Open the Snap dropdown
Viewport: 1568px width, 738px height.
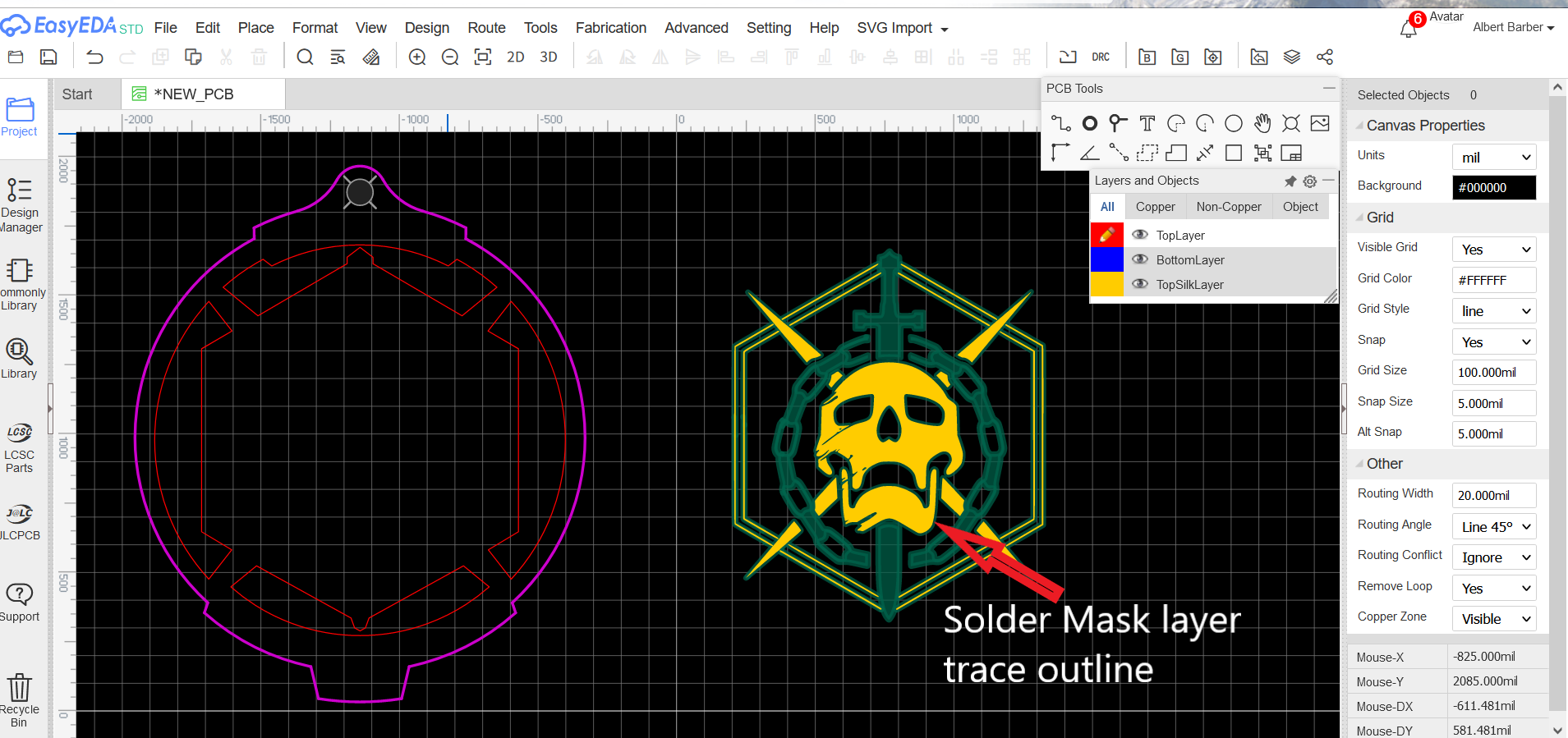pos(1494,342)
